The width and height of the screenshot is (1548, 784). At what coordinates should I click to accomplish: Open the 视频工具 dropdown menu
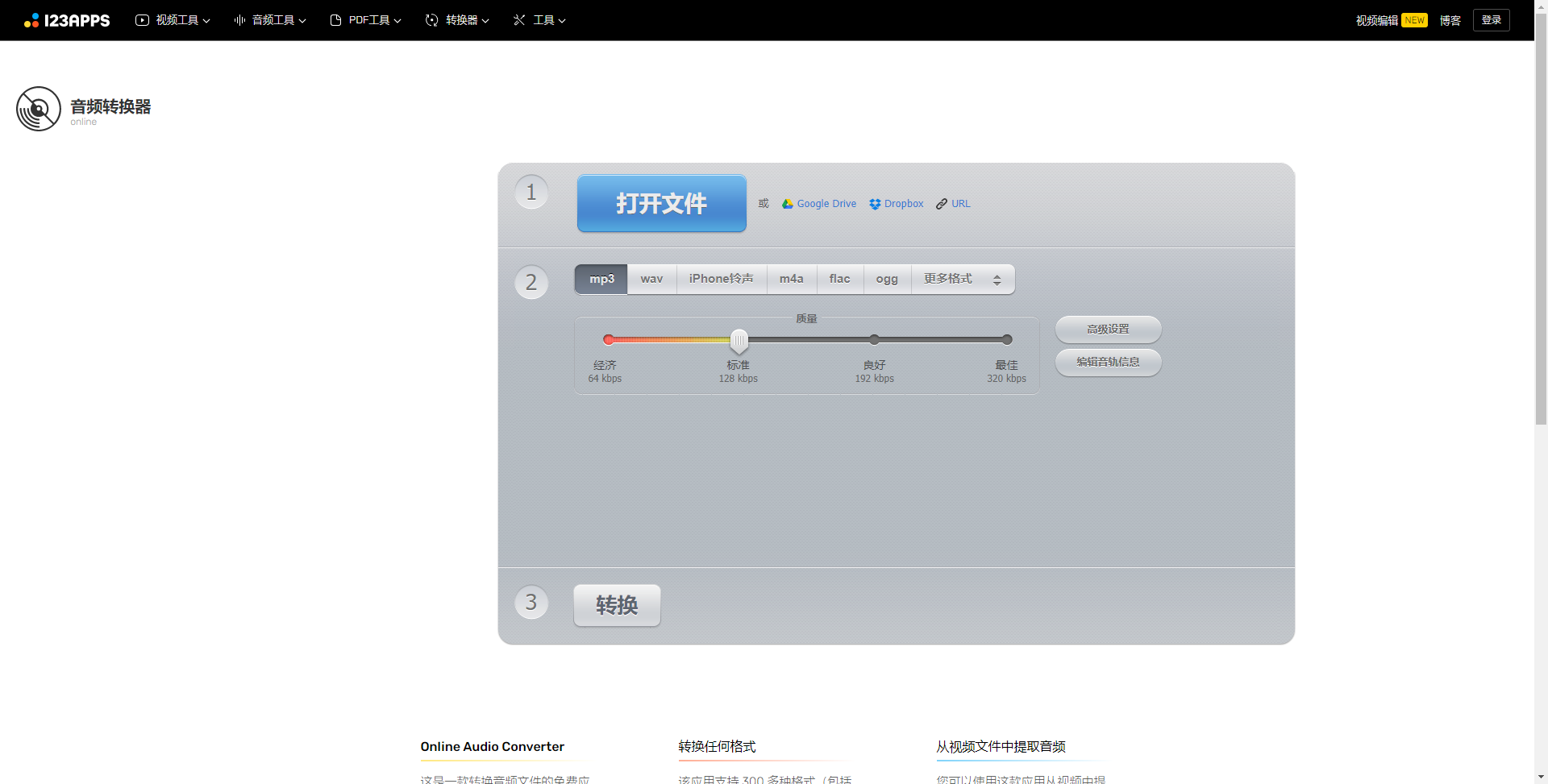pyautogui.click(x=173, y=20)
